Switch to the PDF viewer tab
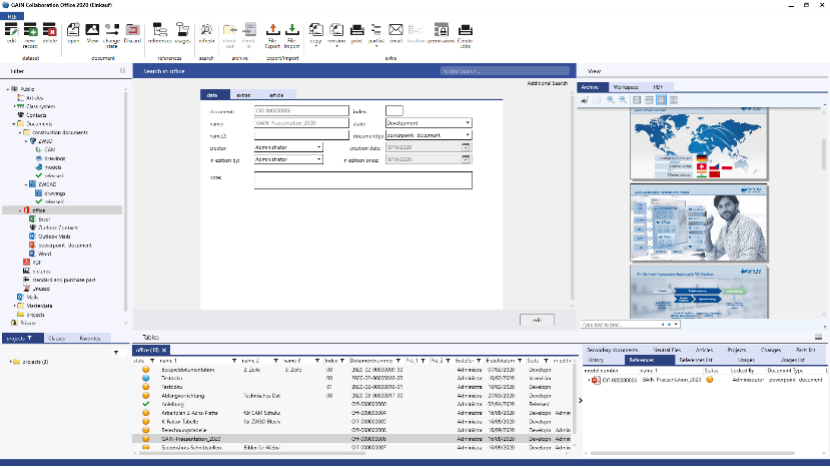This screenshot has width=830, height=468. click(658, 87)
